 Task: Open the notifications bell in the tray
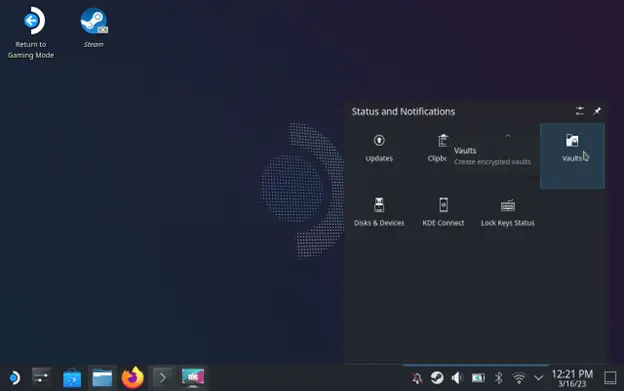point(417,378)
